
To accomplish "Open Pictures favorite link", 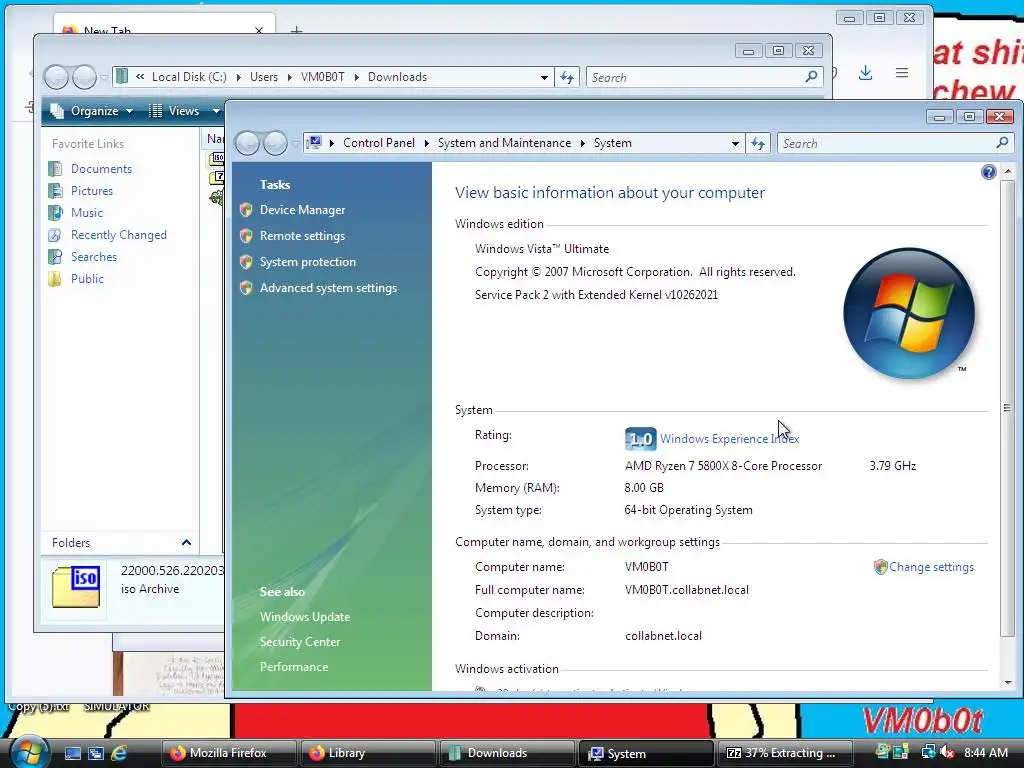I will tap(91, 191).
